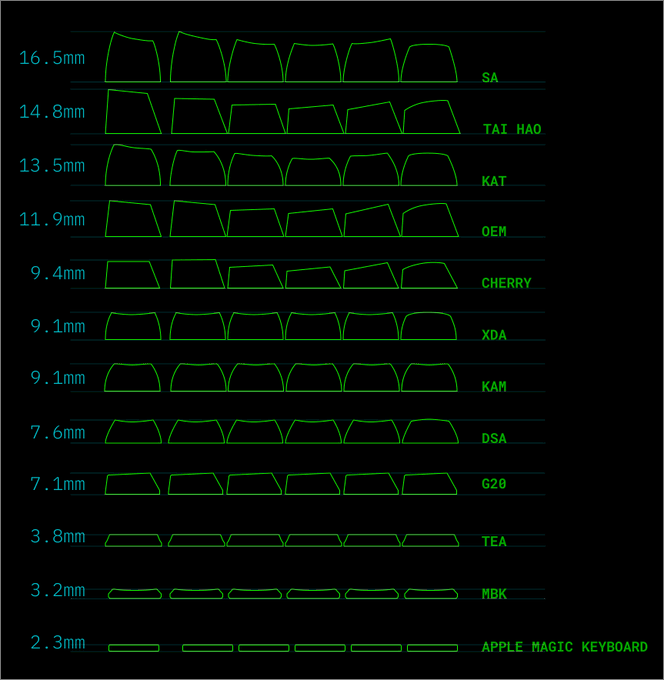This screenshot has width=664, height=680.
Task: Click the KAT profile name
Action: 494,181
